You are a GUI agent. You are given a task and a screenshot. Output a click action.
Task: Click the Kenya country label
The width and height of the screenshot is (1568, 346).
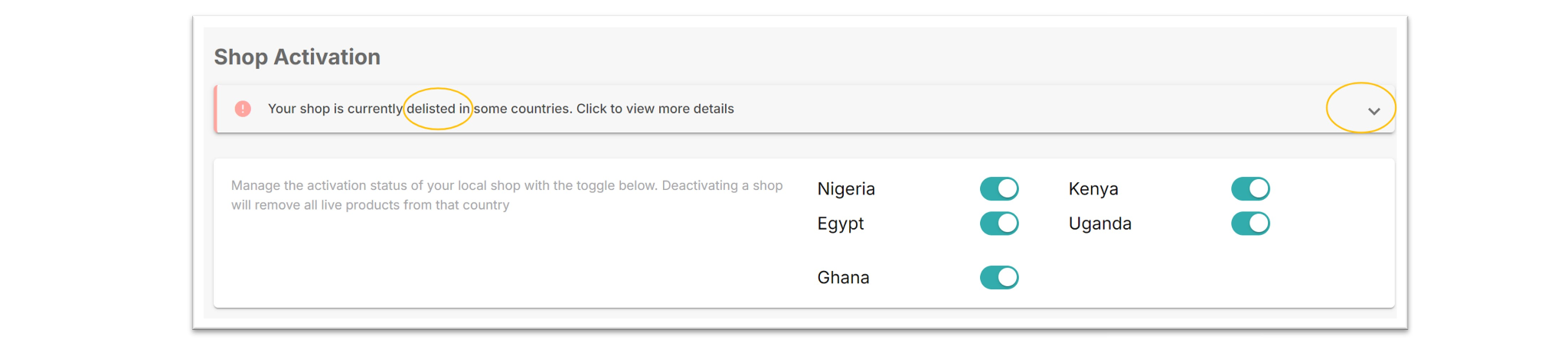[x=1093, y=189]
